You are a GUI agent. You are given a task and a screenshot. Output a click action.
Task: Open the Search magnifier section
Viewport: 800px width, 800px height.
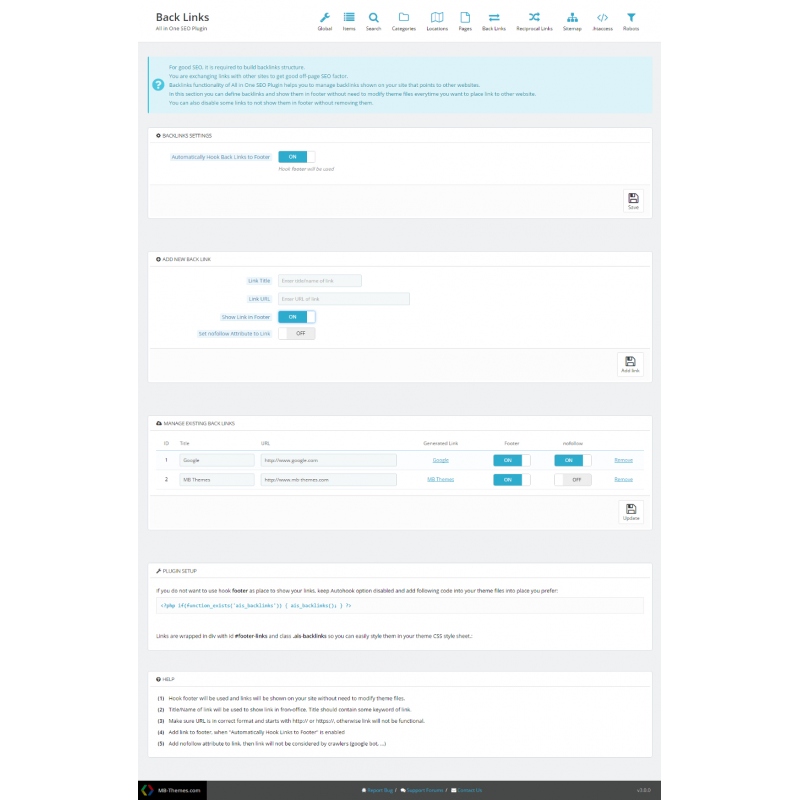click(373, 20)
